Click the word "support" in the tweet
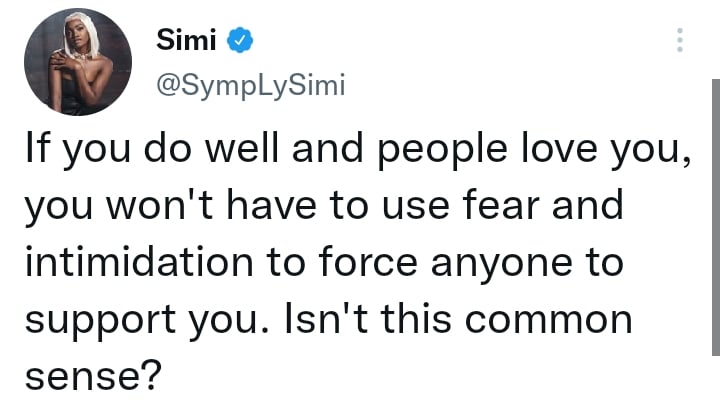The image size is (720, 406). (101, 321)
